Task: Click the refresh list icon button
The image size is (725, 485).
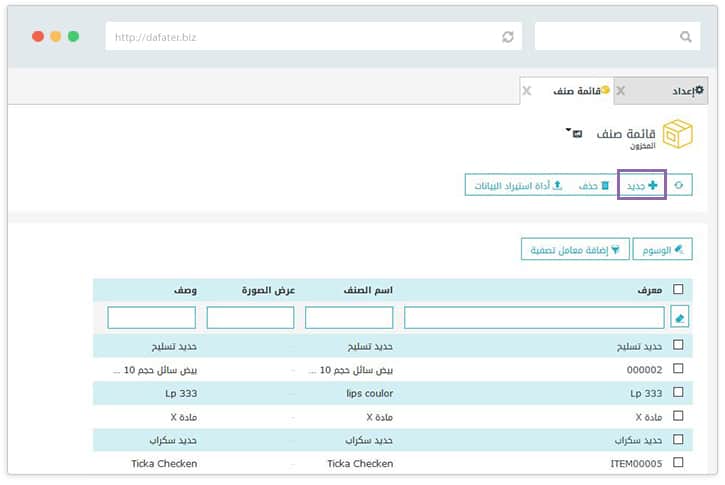Action: 680,185
